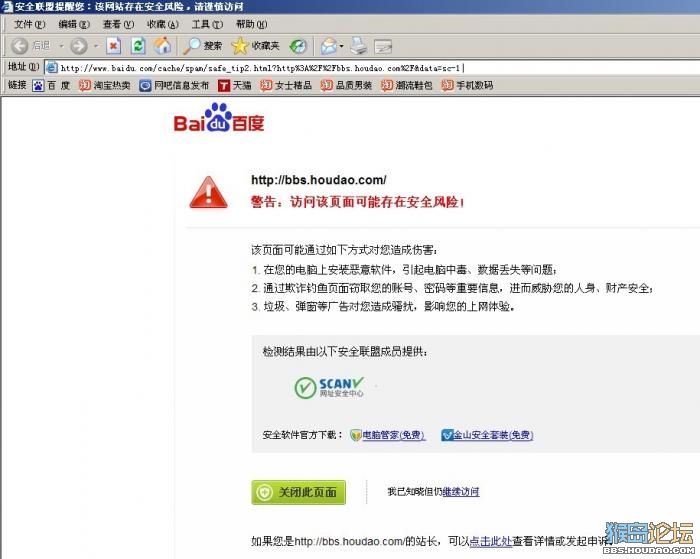Open the Back button history dropdown arrow
Viewport: 700px width, 559px height.
pyautogui.click(x=62, y=46)
